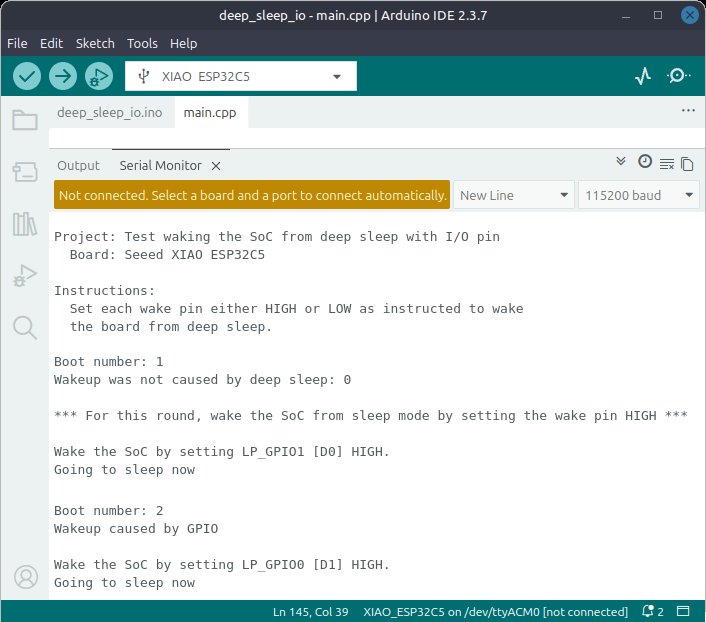Open the Debug sidebar panel icon

tap(25, 275)
